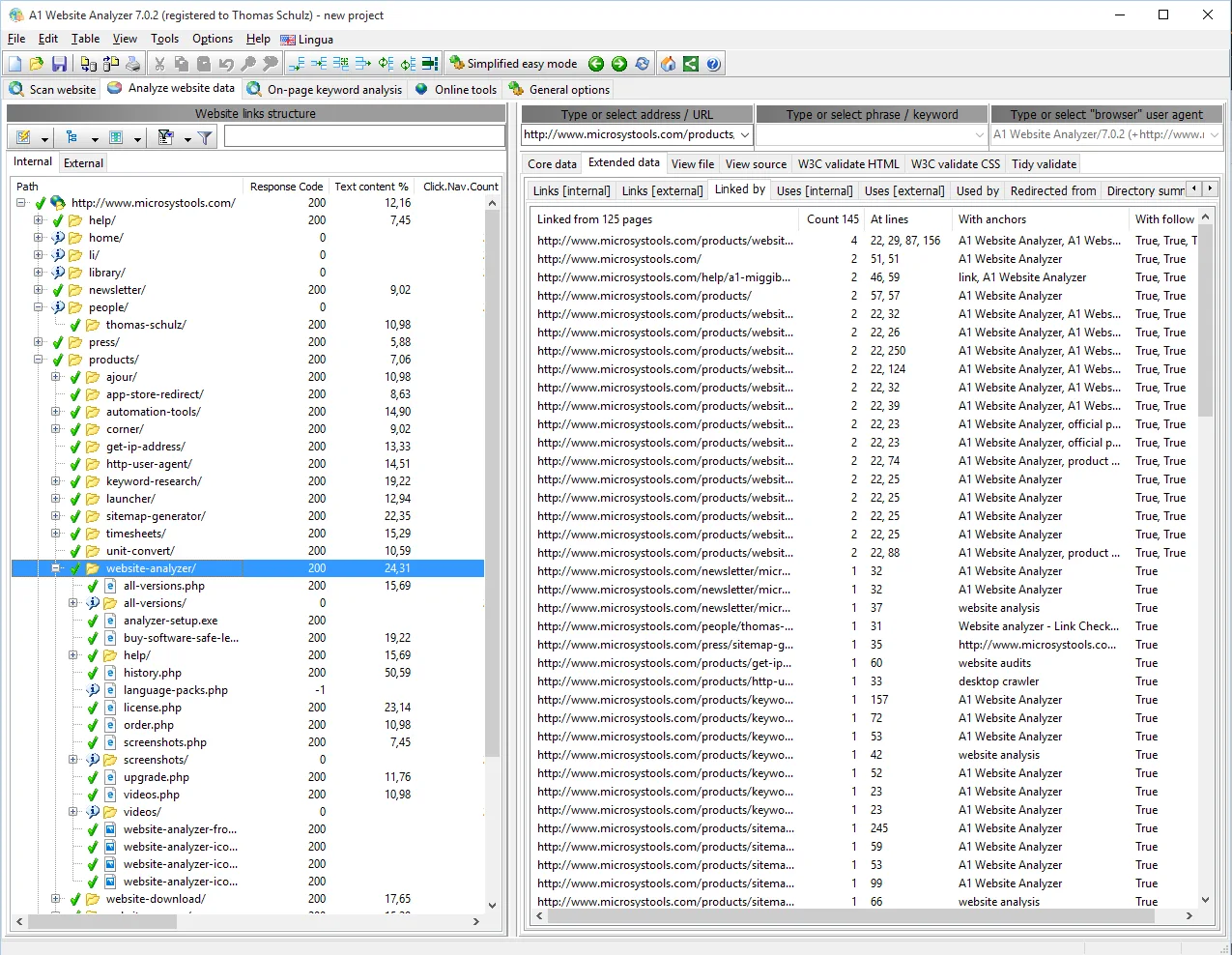Click the blue refresh toolbar icon
The image size is (1232, 955).
coord(643,64)
